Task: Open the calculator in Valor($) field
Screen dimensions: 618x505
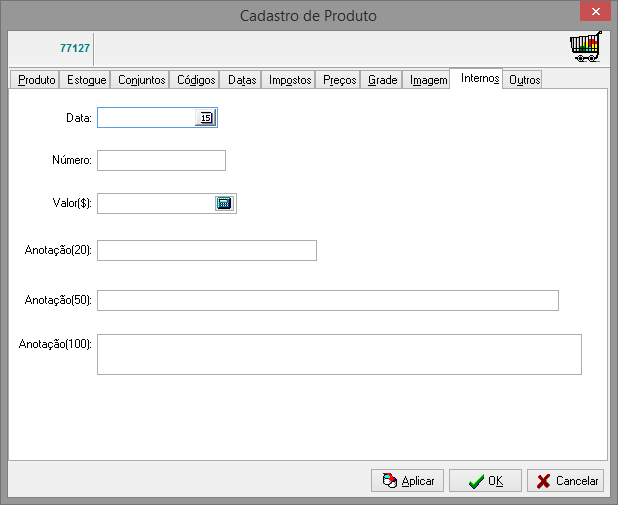Action: [x=224, y=203]
